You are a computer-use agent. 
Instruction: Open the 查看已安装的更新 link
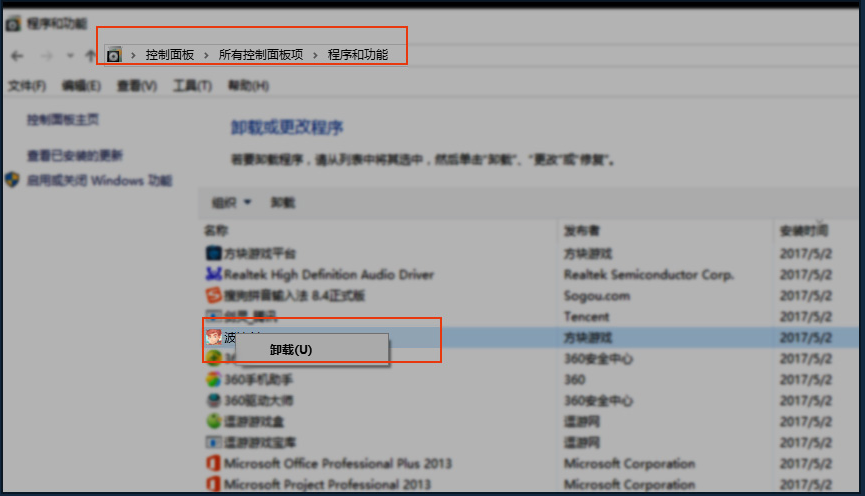point(75,156)
